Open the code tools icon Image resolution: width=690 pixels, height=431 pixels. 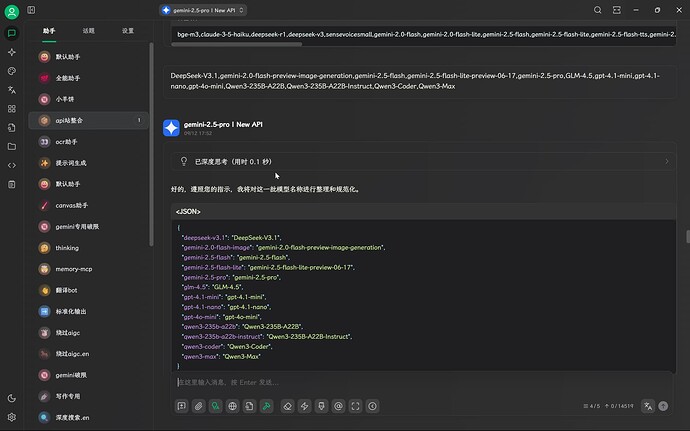pos(12,166)
